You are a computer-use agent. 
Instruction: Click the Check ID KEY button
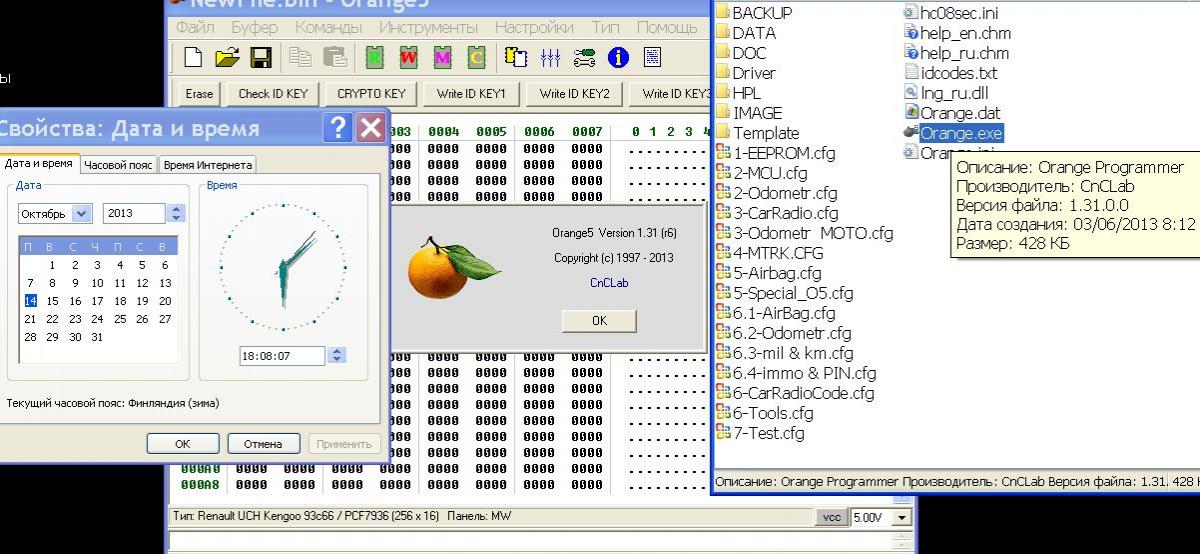[273, 94]
